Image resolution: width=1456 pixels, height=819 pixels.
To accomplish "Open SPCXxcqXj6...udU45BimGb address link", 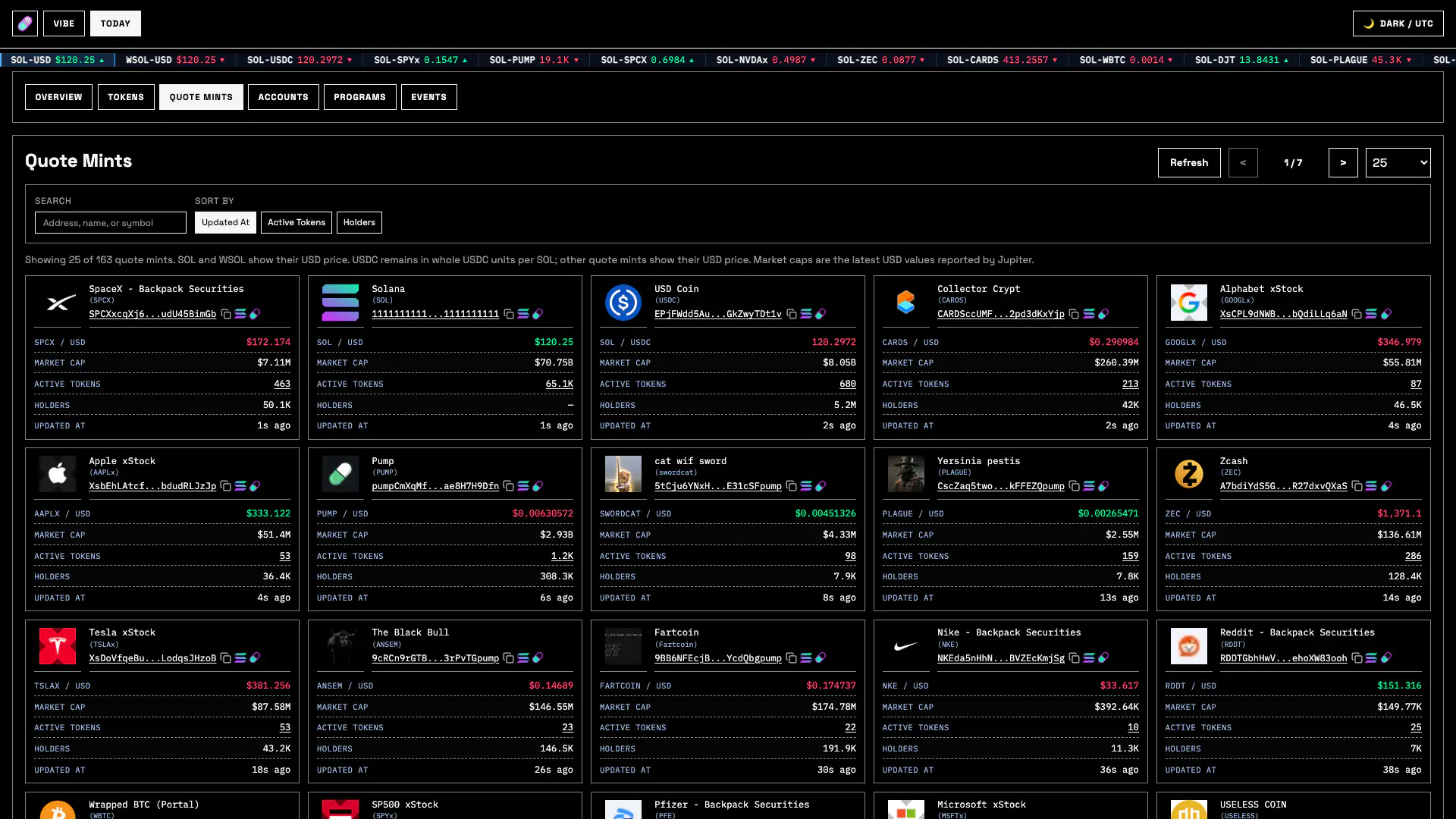I will click(x=152, y=314).
